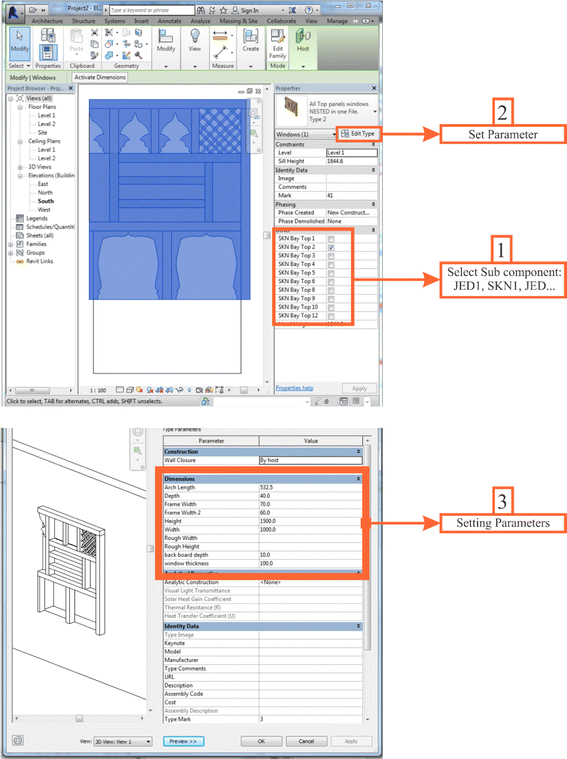This screenshot has width=567, height=759.
Task: Click the Edit Family icon
Action: pos(277,44)
